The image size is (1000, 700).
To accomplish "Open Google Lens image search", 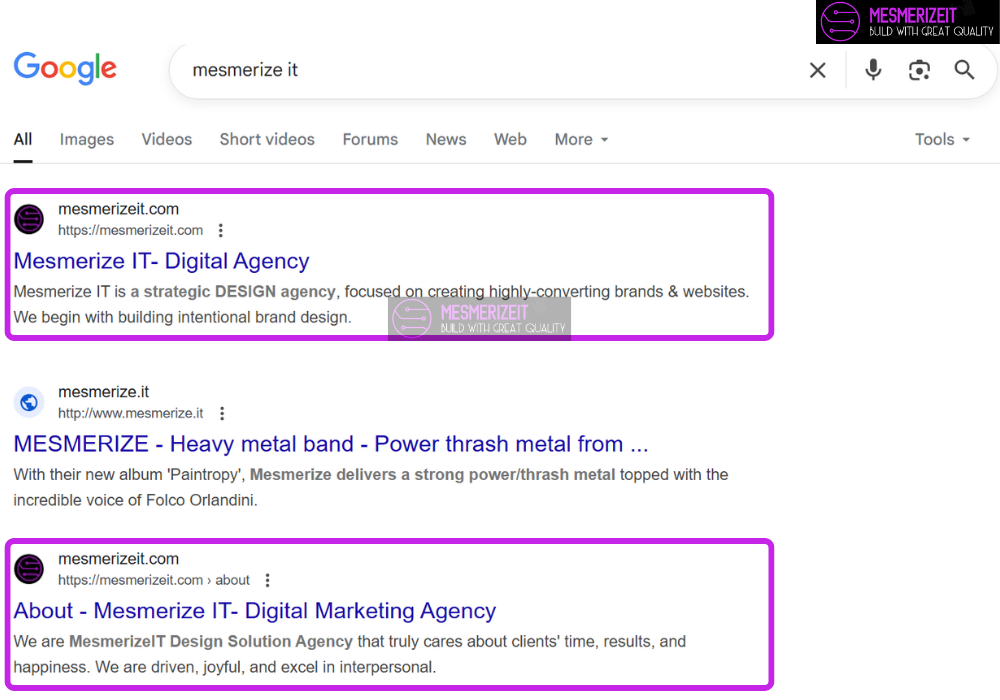I will click(x=919, y=70).
